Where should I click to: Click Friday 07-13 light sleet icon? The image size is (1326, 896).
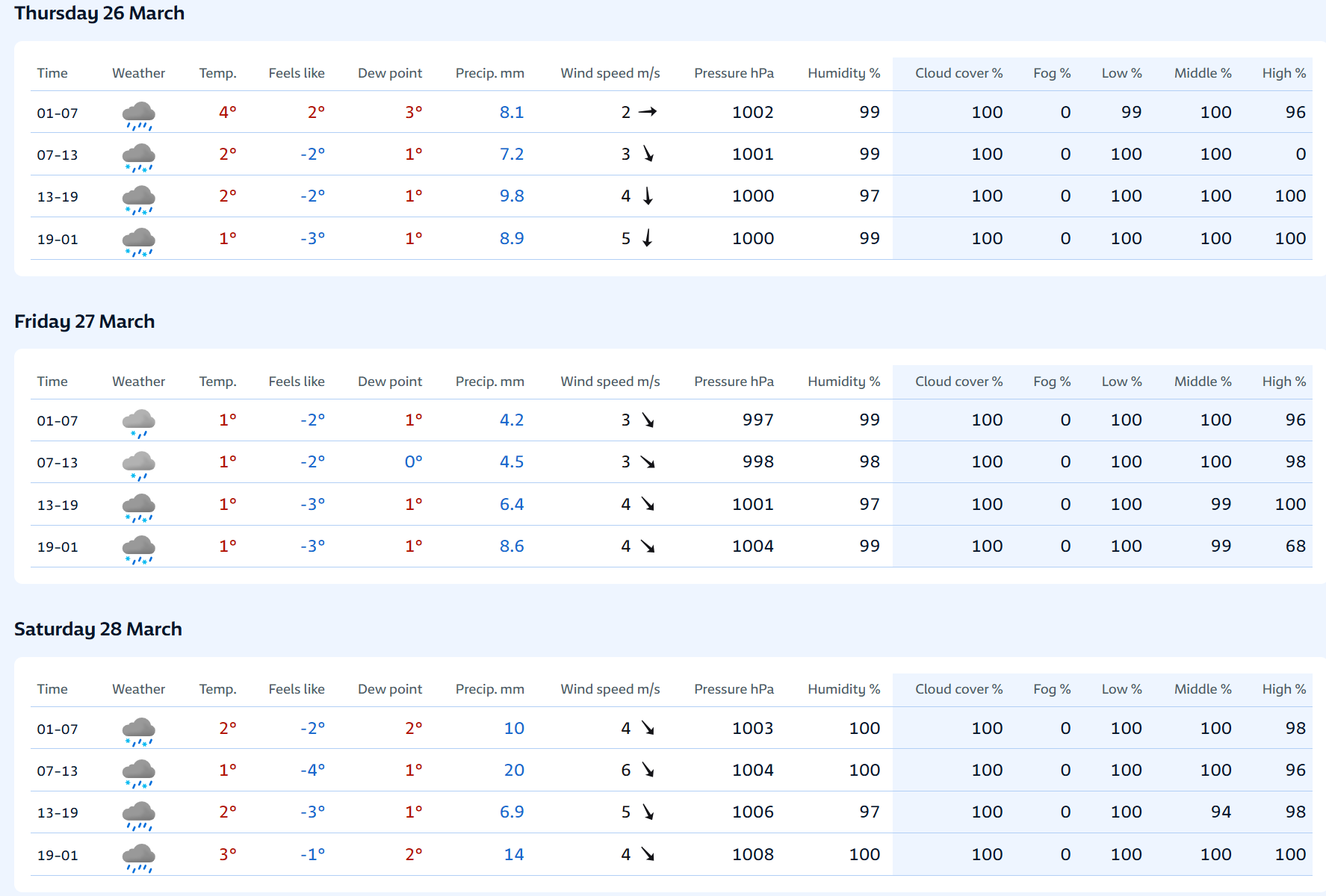(138, 464)
